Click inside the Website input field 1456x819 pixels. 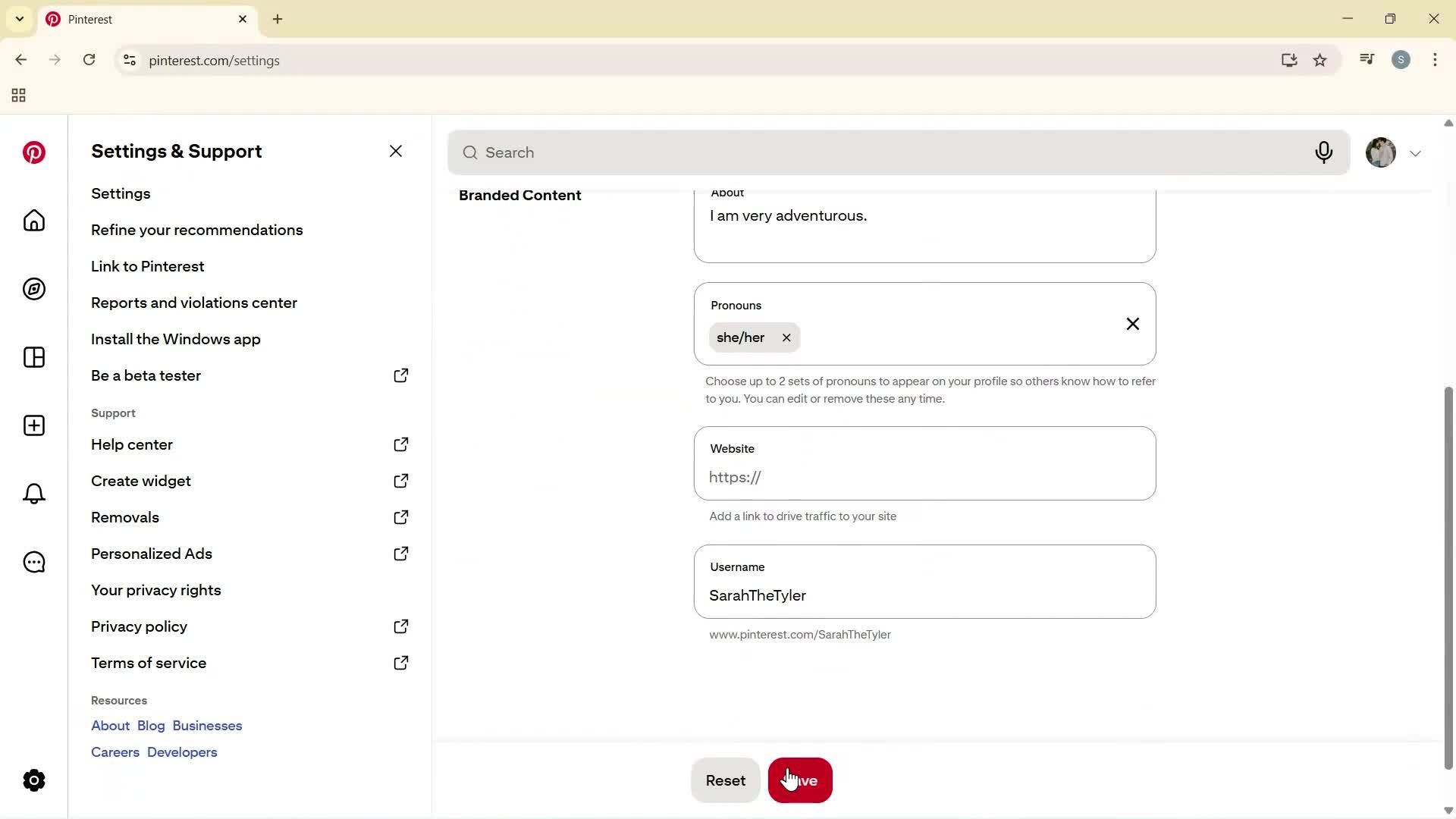(x=924, y=477)
